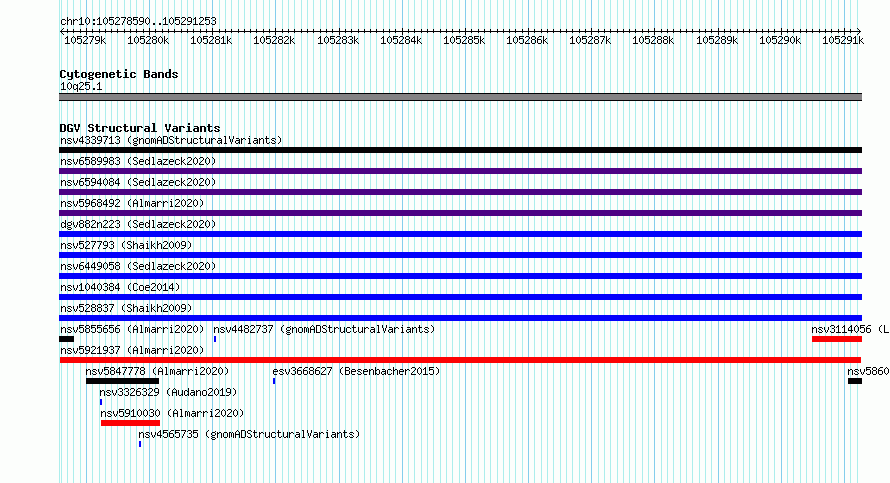Click the 105281k ruler tick label

click(211, 40)
